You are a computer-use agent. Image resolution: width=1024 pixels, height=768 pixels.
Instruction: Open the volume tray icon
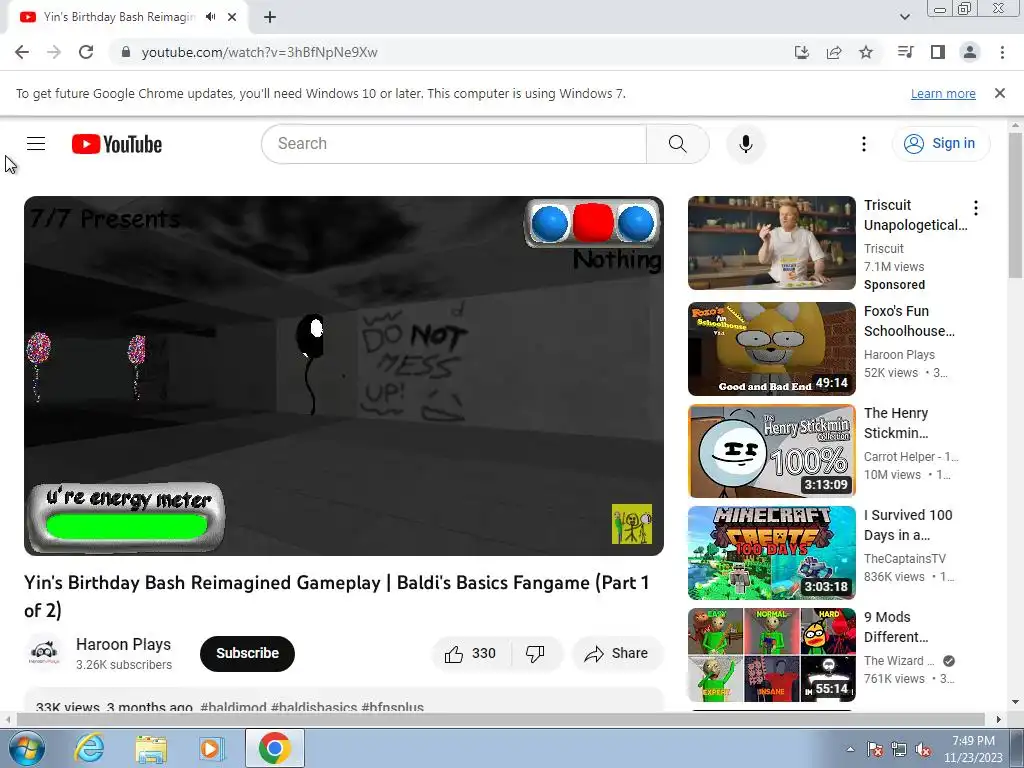click(x=923, y=749)
